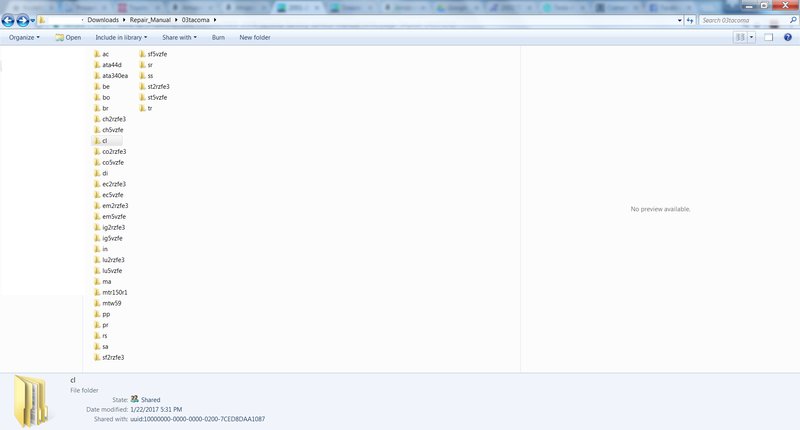Image resolution: width=800 pixels, height=430 pixels.
Task: Select the in folder
Action: pos(101,249)
